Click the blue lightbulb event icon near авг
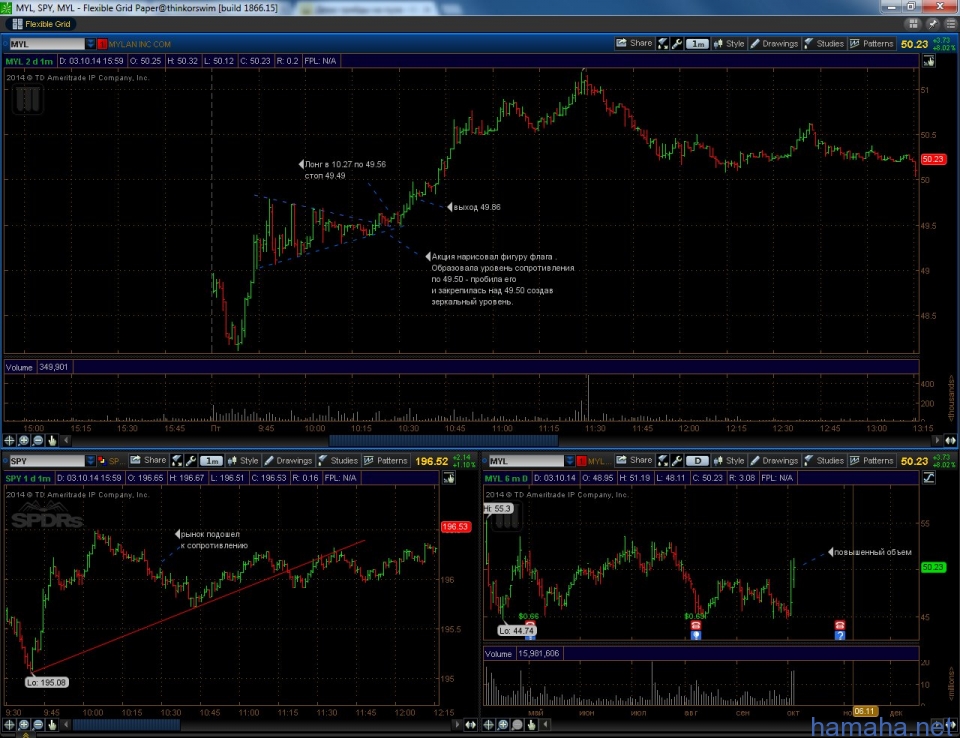The height and width of the screenshot is (738, 960). (696, 635)
